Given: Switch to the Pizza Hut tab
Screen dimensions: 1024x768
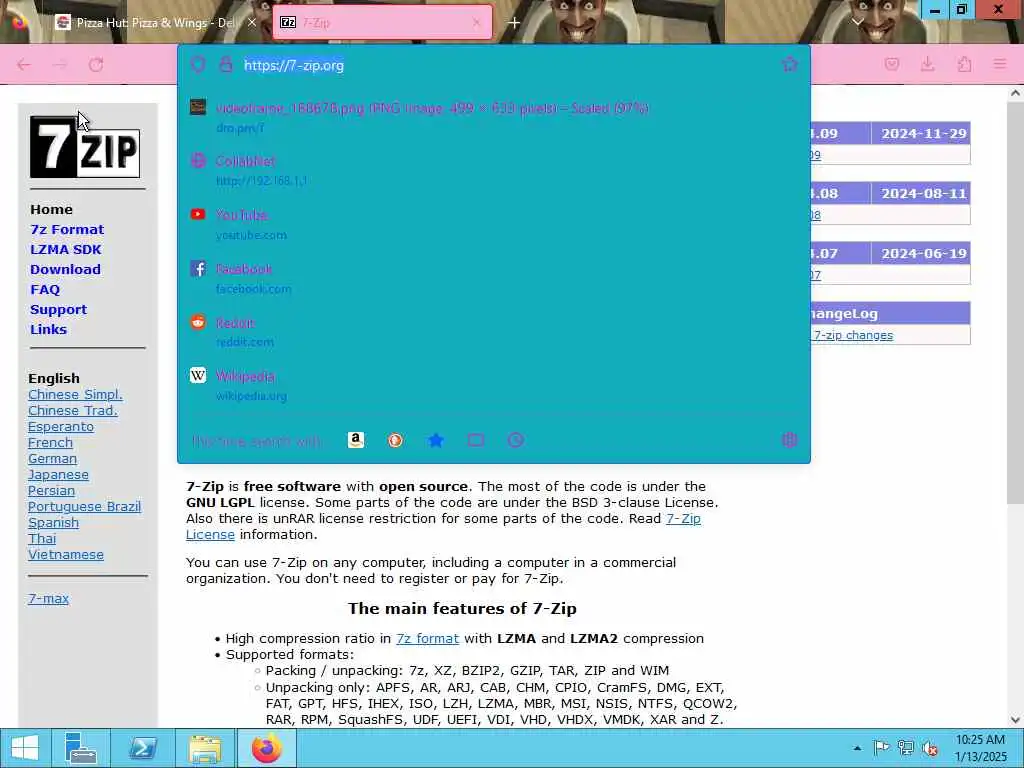Looking at the screenshot, I should click(155, 23).
